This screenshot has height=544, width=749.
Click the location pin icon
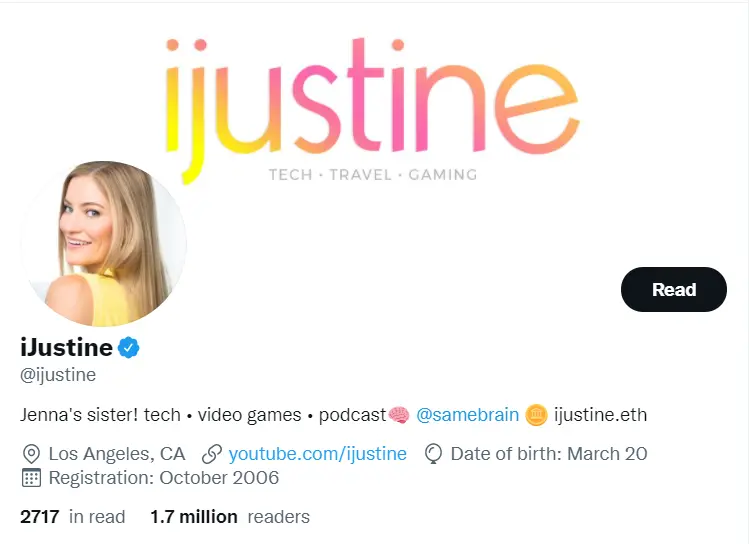pyautogui.click(x=32, y=454)
